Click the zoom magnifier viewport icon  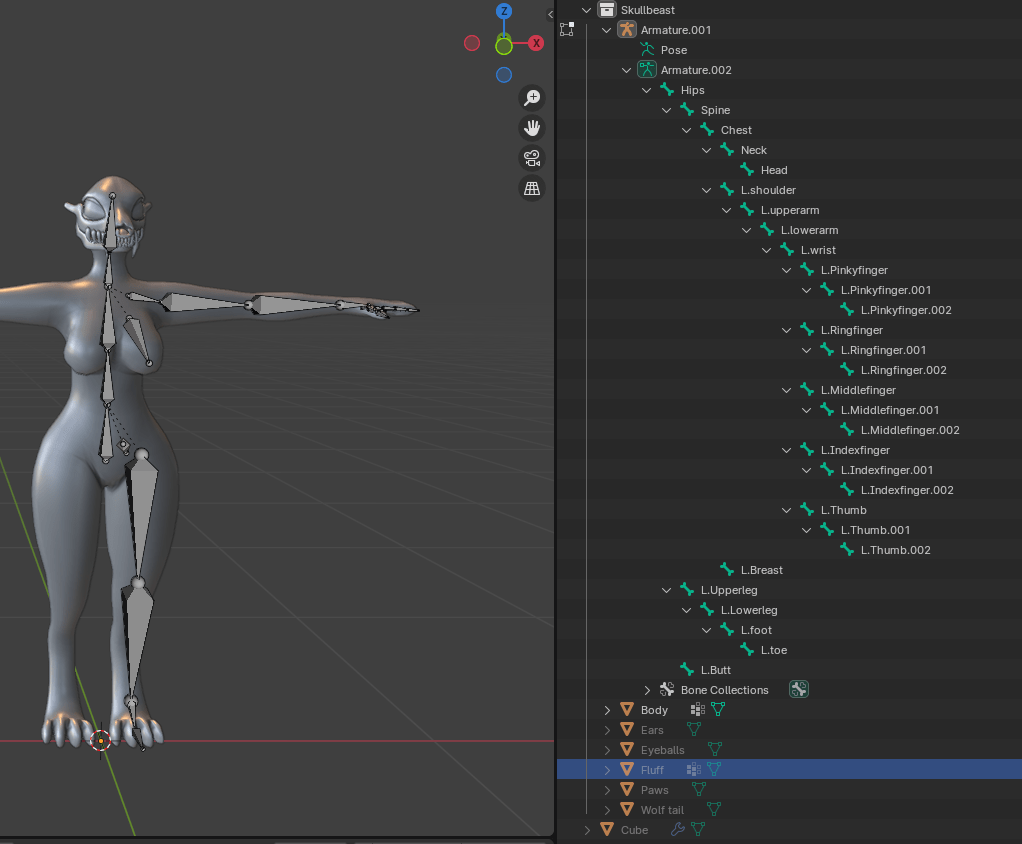tap(532, 97)
